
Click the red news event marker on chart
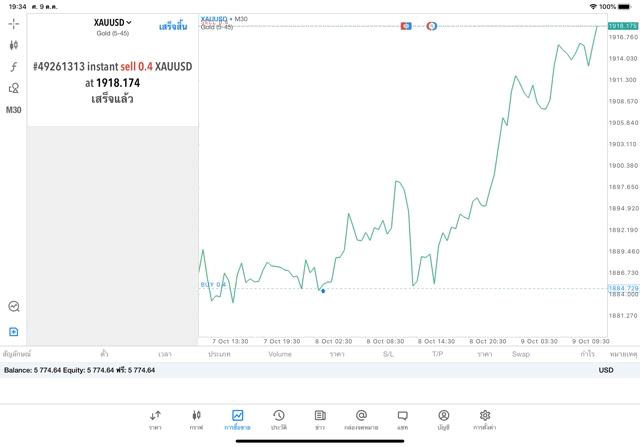click(x=406, y=25)
